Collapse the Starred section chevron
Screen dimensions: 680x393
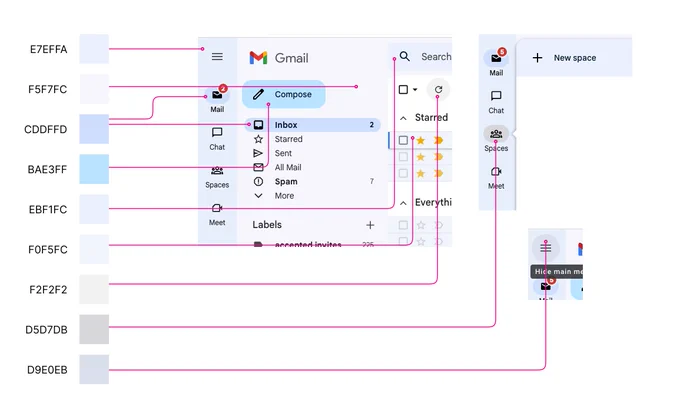[x=403, y=118]
